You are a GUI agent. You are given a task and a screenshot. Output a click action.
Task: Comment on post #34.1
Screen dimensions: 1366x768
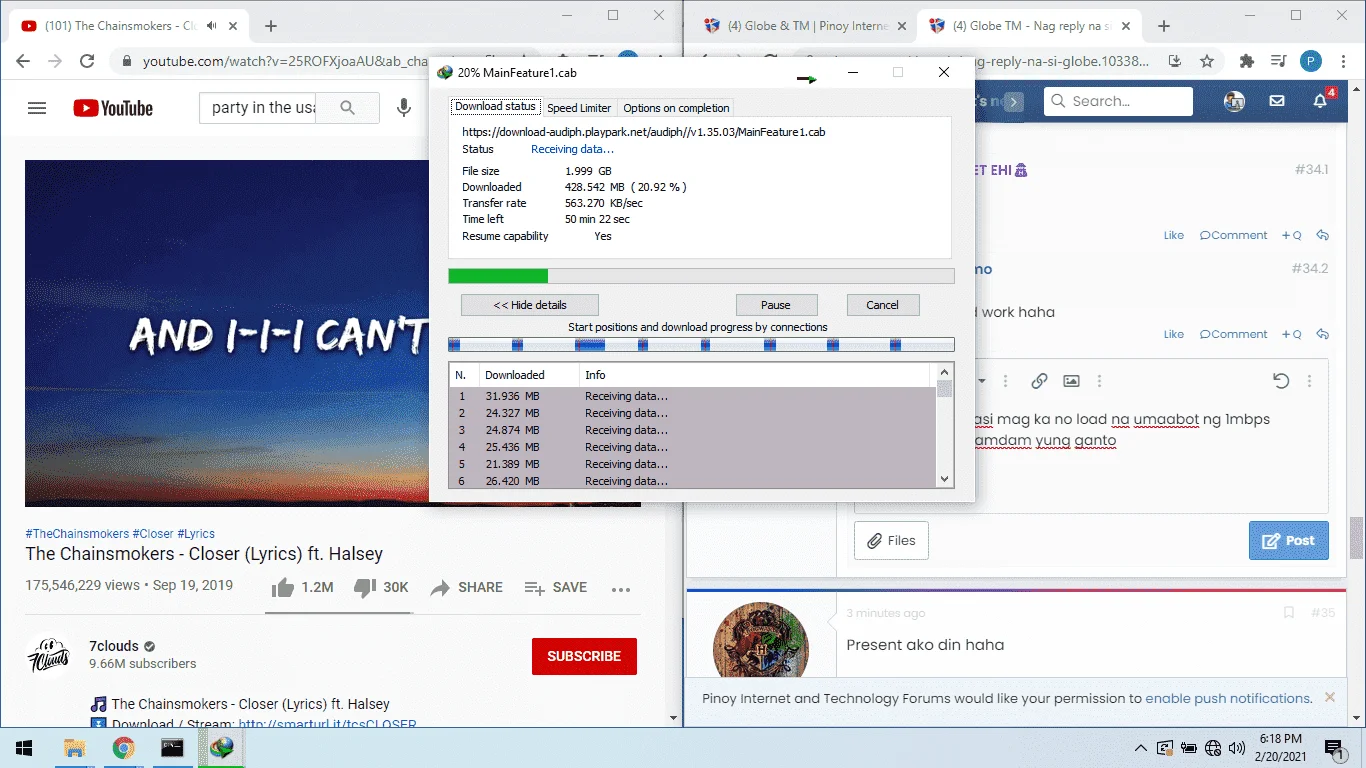pos(1233,235)
